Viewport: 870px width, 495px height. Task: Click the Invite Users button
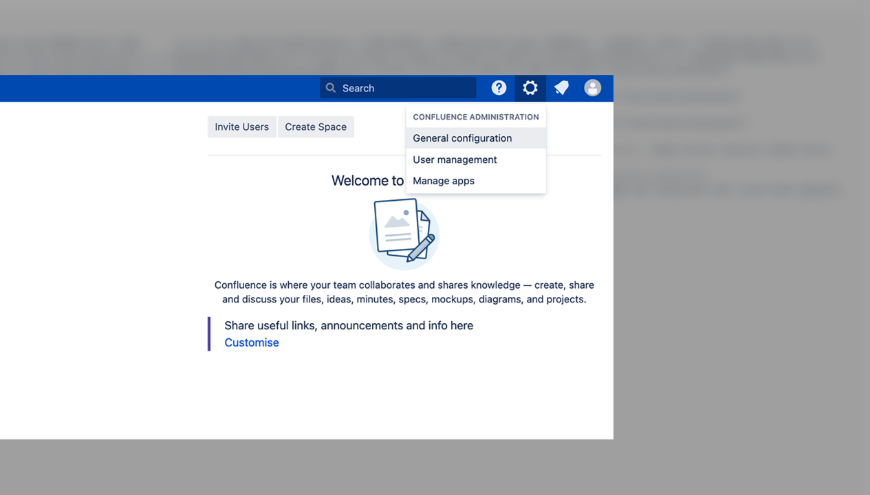tap(241, 127)
